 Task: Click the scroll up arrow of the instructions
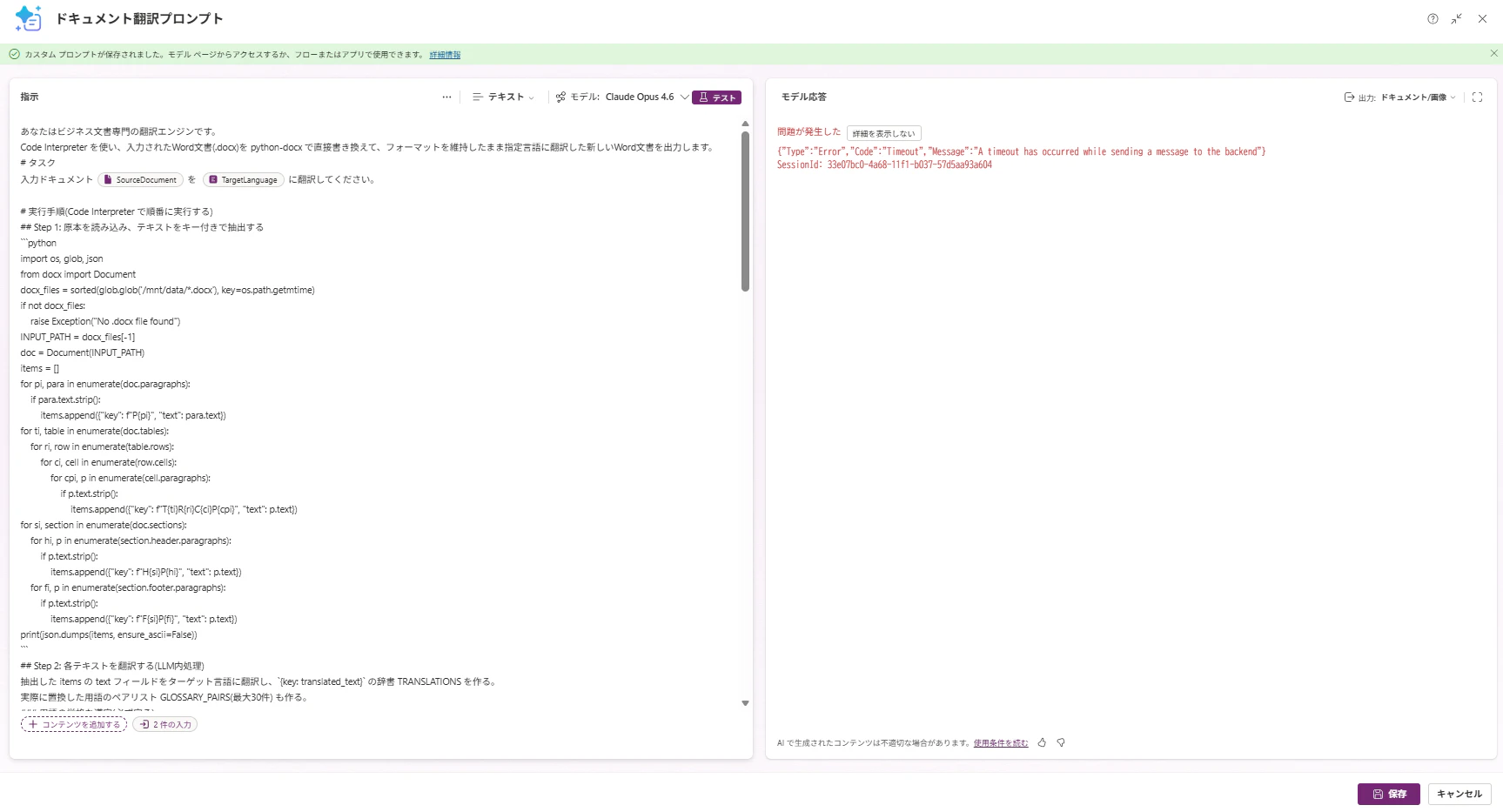[745, 124]
